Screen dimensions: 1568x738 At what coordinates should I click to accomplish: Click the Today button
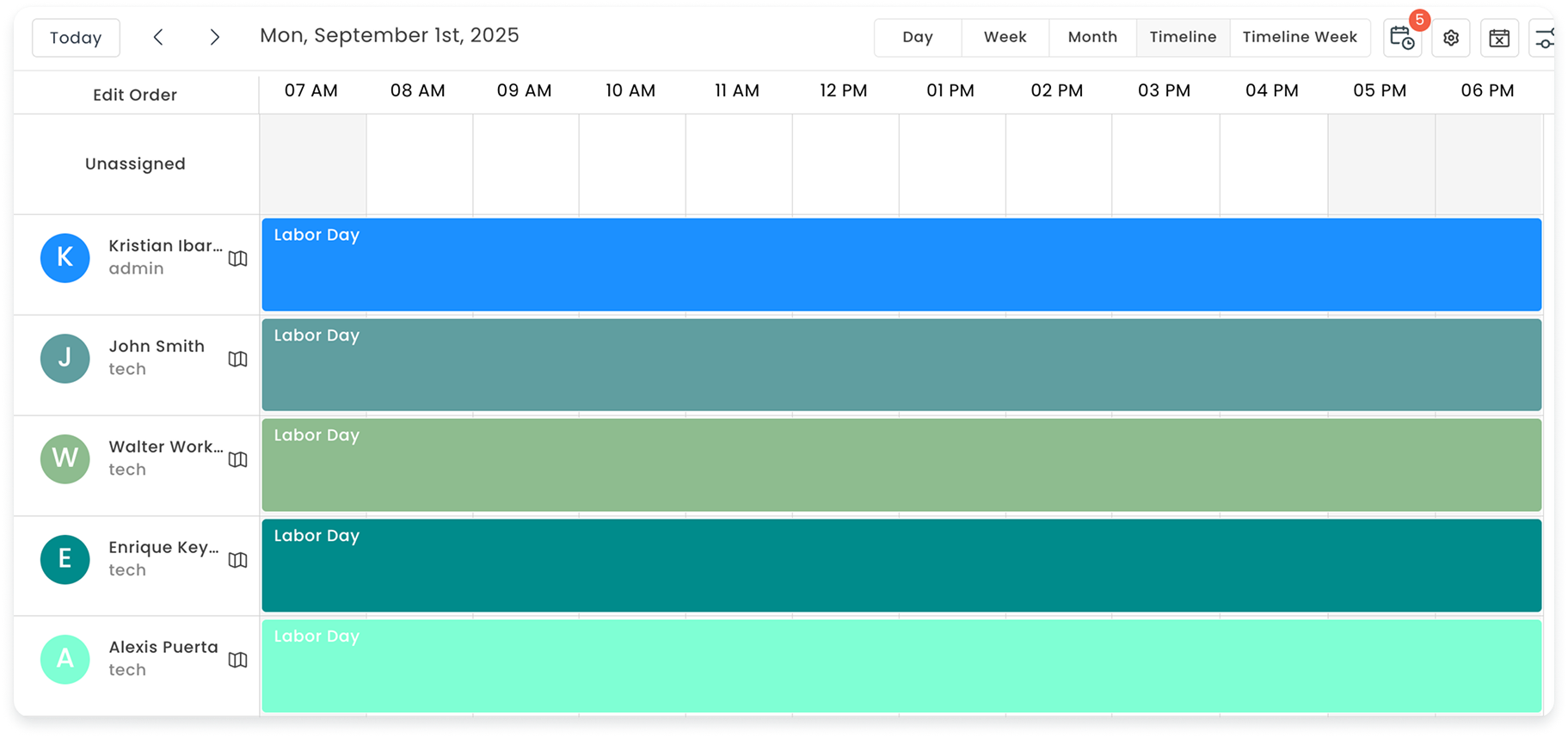click(x=76, y=38)
